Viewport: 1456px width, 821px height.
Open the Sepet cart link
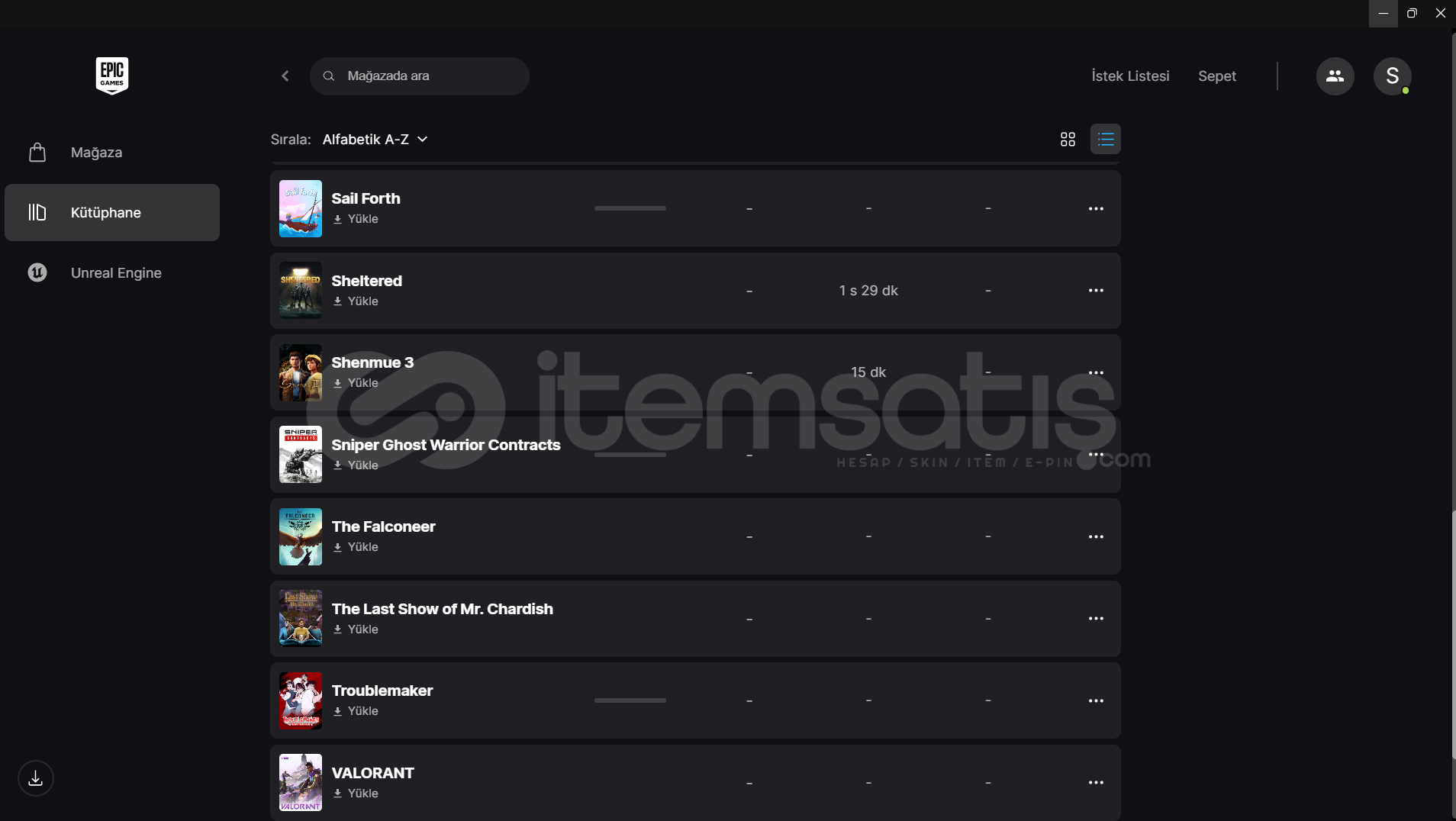click(x=1217, y=76)
